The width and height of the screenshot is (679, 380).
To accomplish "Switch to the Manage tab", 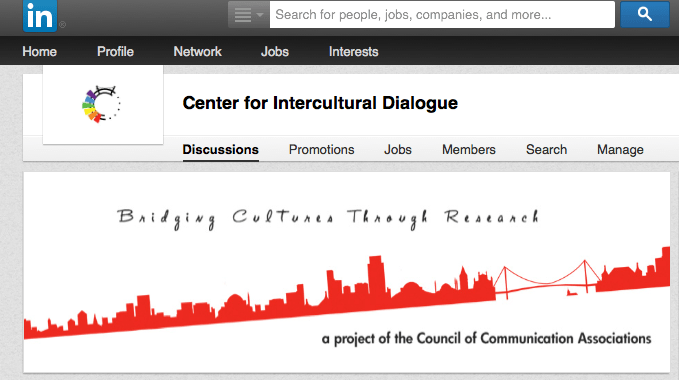I will pos(620,150).
